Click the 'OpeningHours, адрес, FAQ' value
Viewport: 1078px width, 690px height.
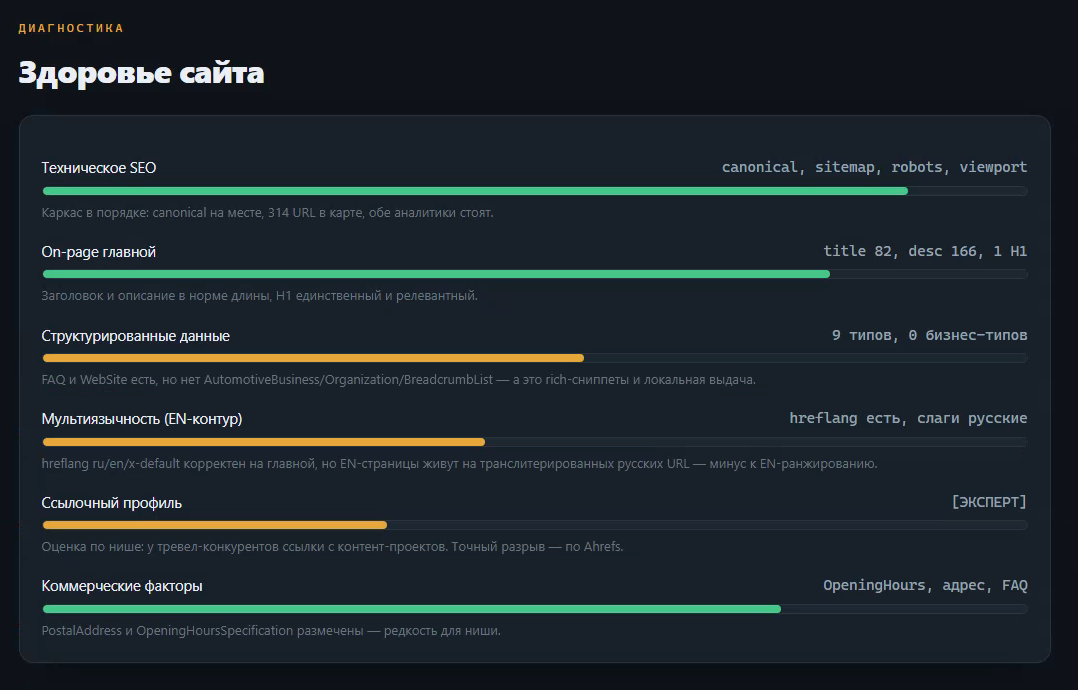click(925, 585)
